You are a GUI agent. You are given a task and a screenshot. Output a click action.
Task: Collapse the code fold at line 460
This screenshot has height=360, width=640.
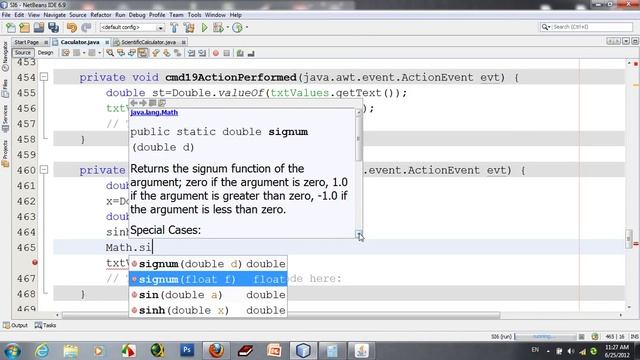click(44, 170)
